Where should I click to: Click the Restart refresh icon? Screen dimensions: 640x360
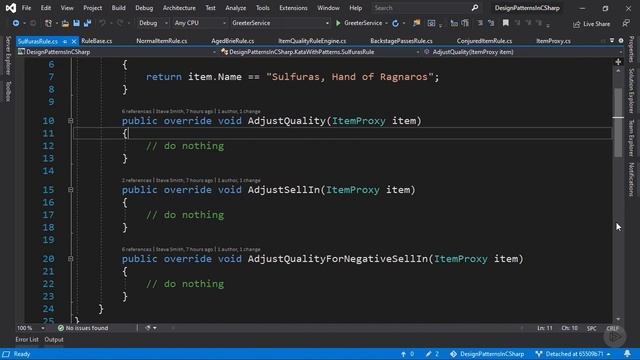[395, 23]
